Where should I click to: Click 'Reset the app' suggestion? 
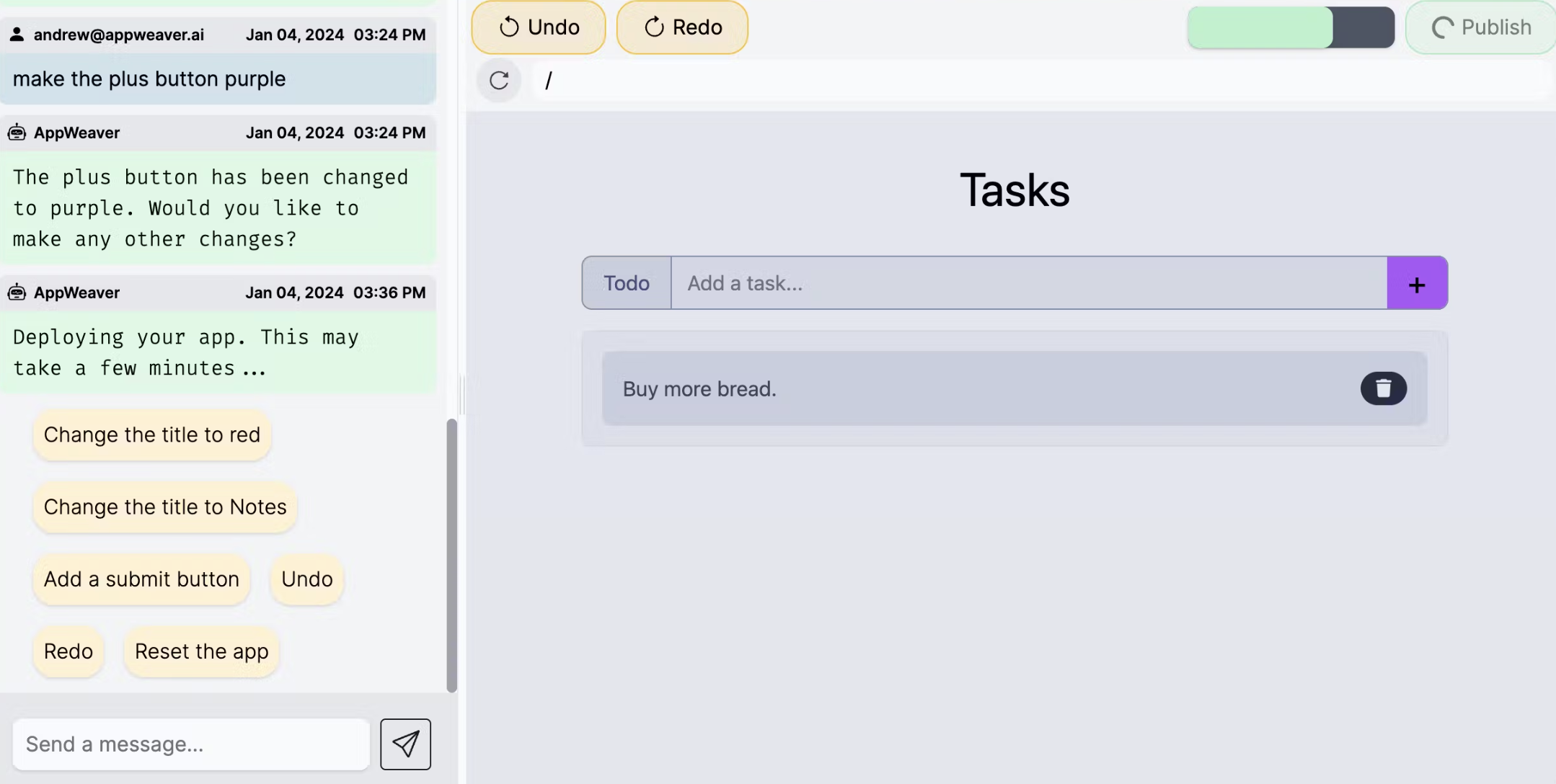(201, 651)
